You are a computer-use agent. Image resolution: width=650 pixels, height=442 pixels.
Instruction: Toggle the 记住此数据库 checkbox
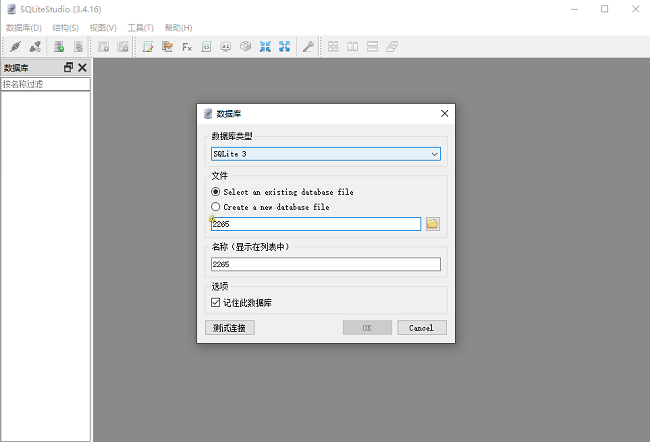(216, 302)
